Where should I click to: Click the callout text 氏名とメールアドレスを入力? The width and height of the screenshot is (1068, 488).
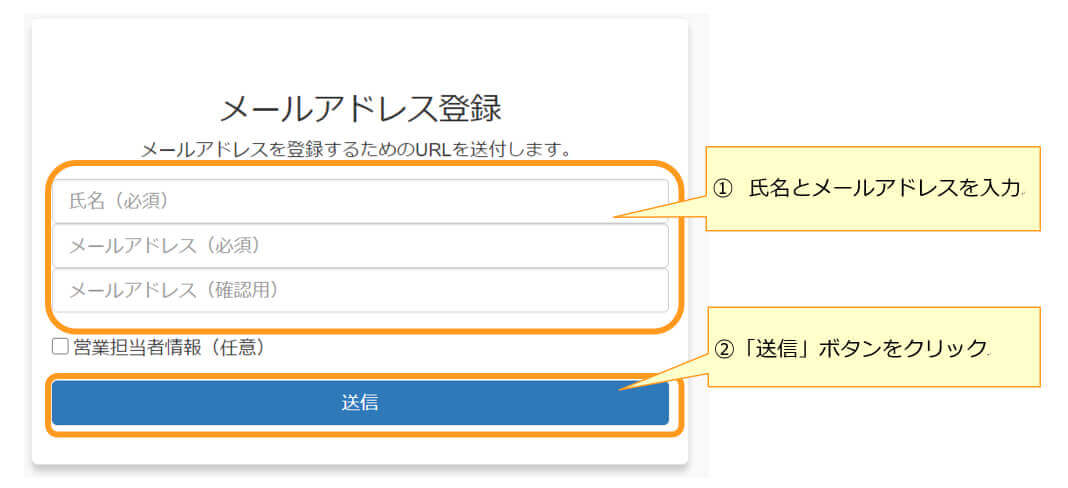(884, 189)
